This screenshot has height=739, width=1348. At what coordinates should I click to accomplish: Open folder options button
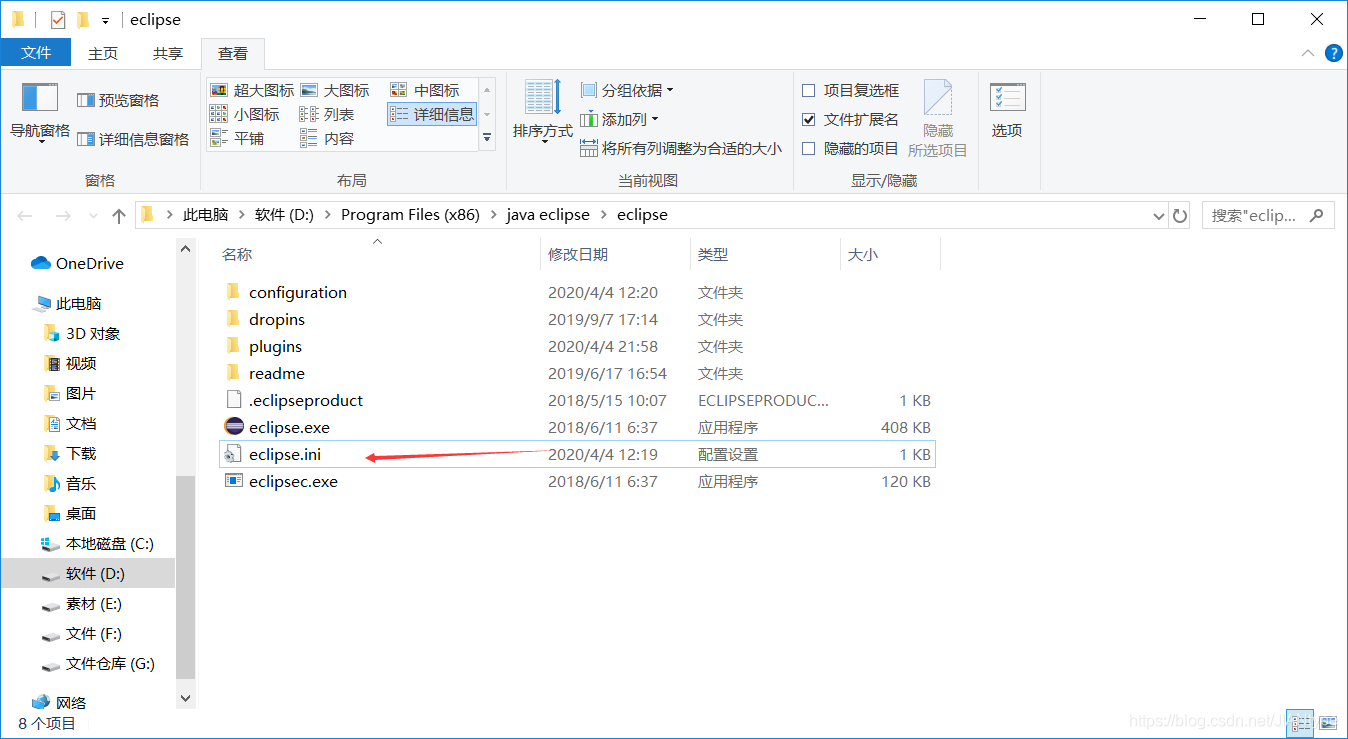[x=1007, y=111]
